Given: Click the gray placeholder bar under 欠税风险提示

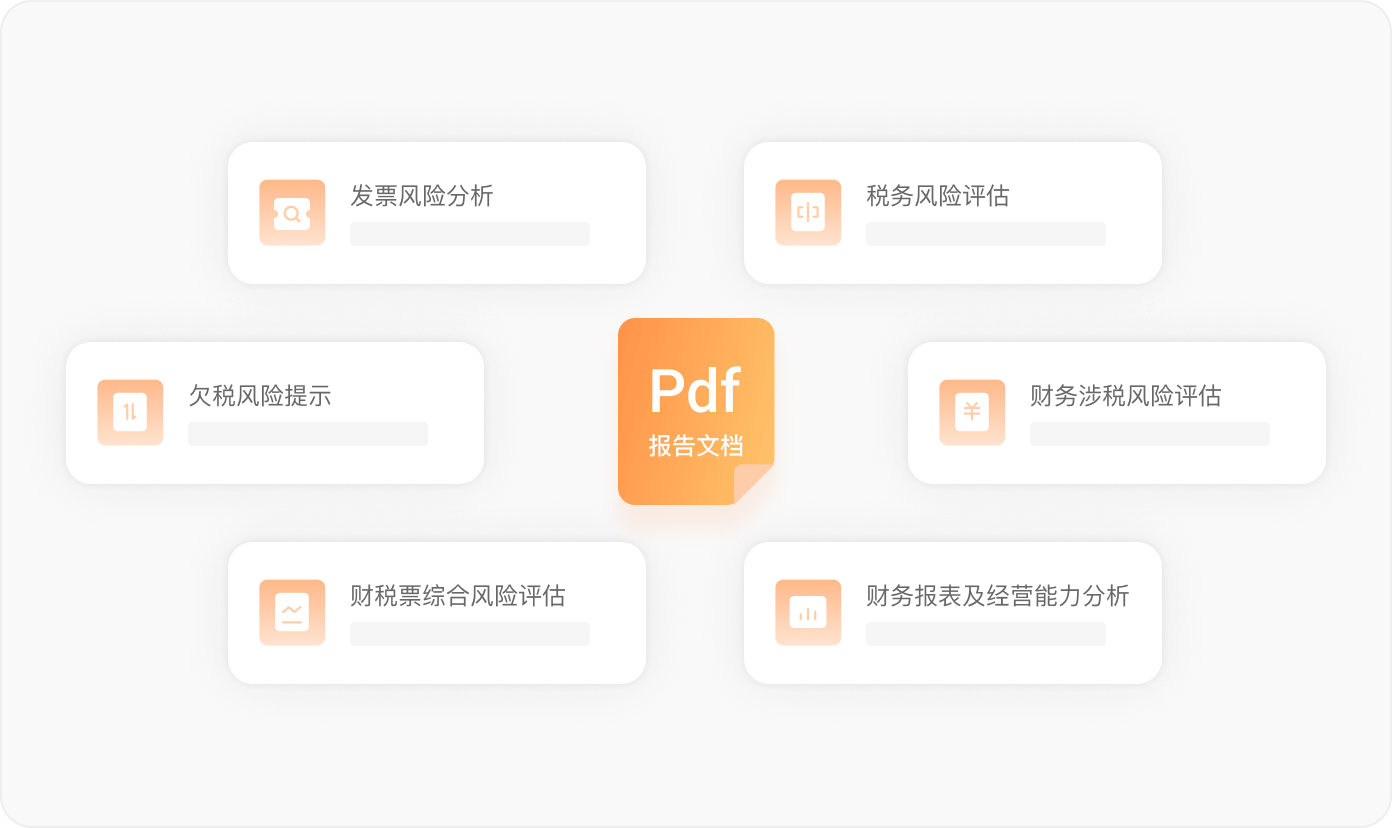Looking at the screenshot, I should [307, 434].
